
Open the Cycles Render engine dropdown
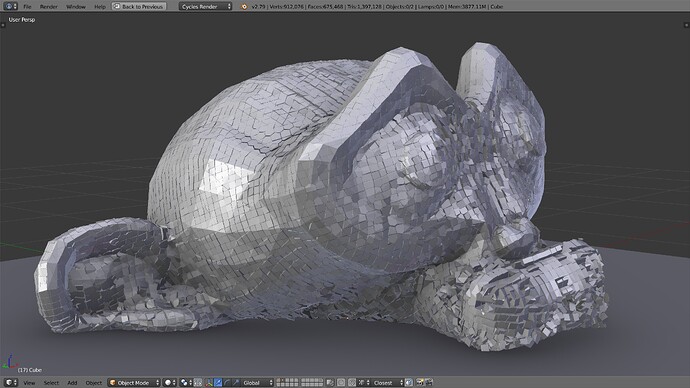point(205,7)
